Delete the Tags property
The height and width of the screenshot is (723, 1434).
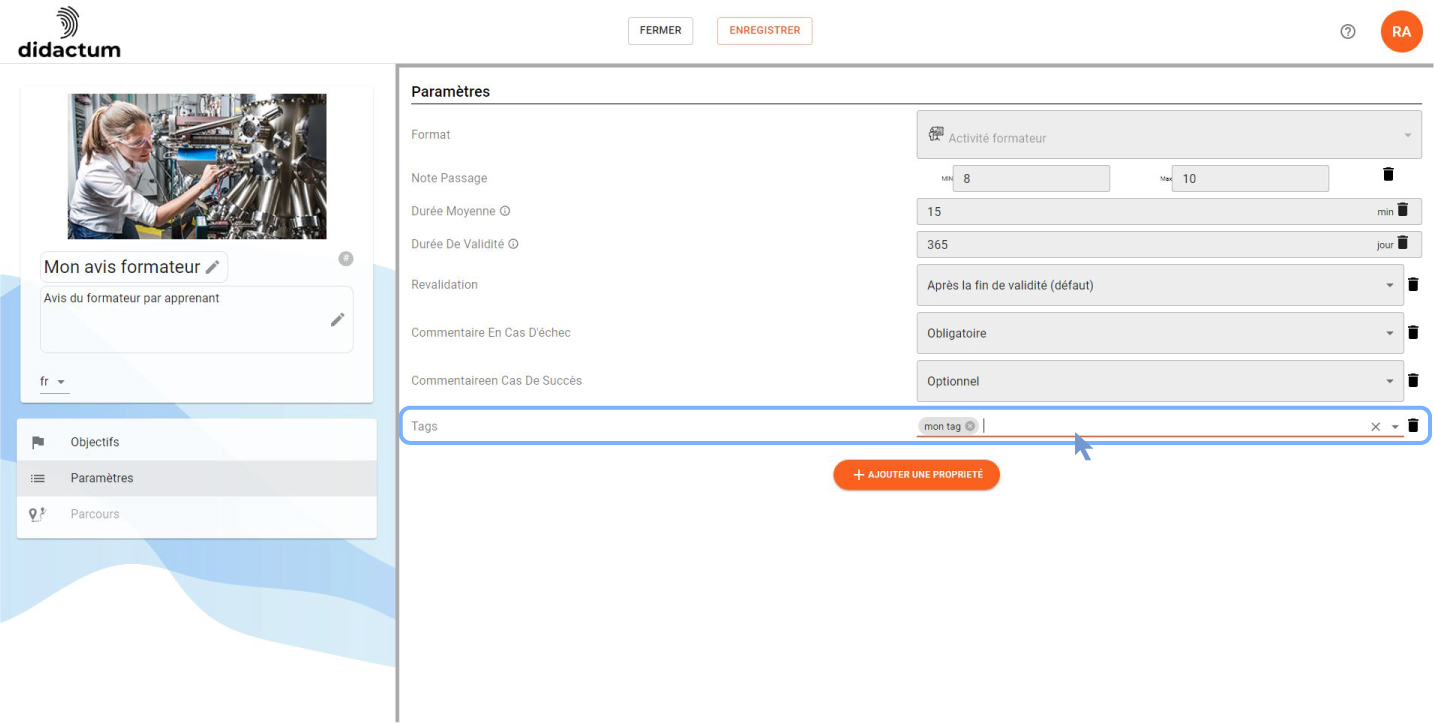[x=1413, y=425]
